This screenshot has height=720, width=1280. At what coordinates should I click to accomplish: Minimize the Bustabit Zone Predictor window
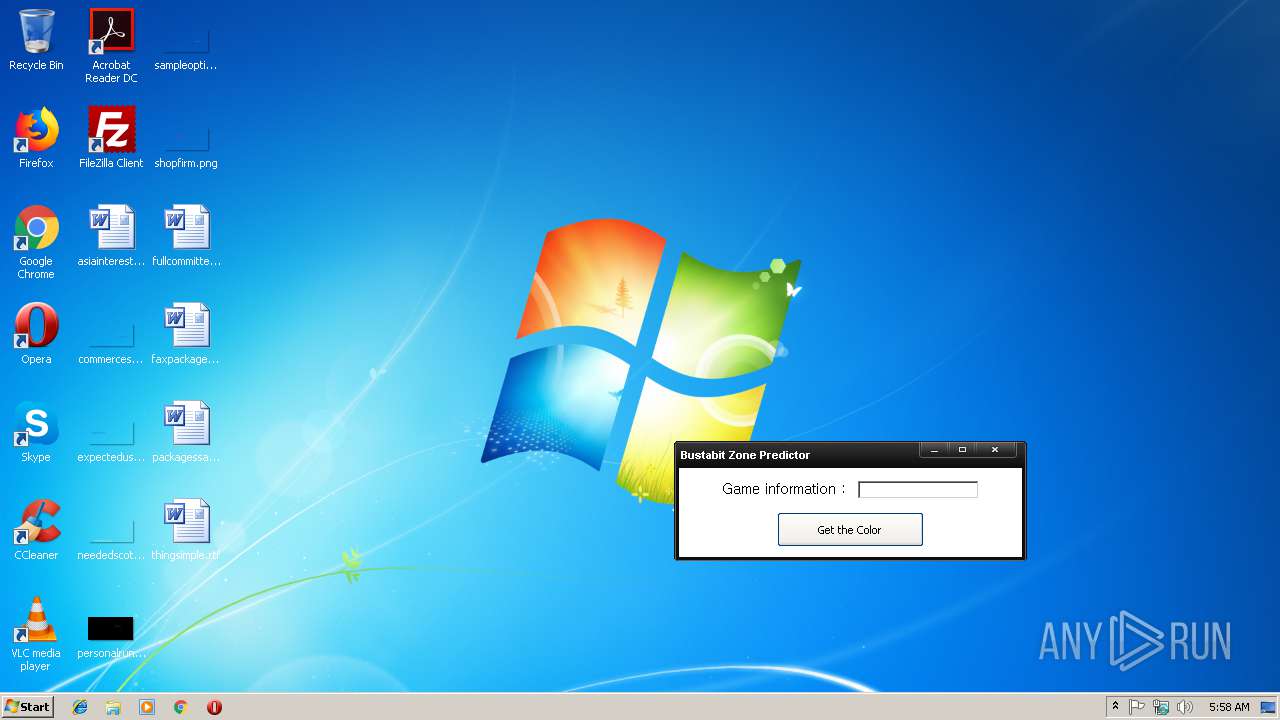tap(934, 450)
